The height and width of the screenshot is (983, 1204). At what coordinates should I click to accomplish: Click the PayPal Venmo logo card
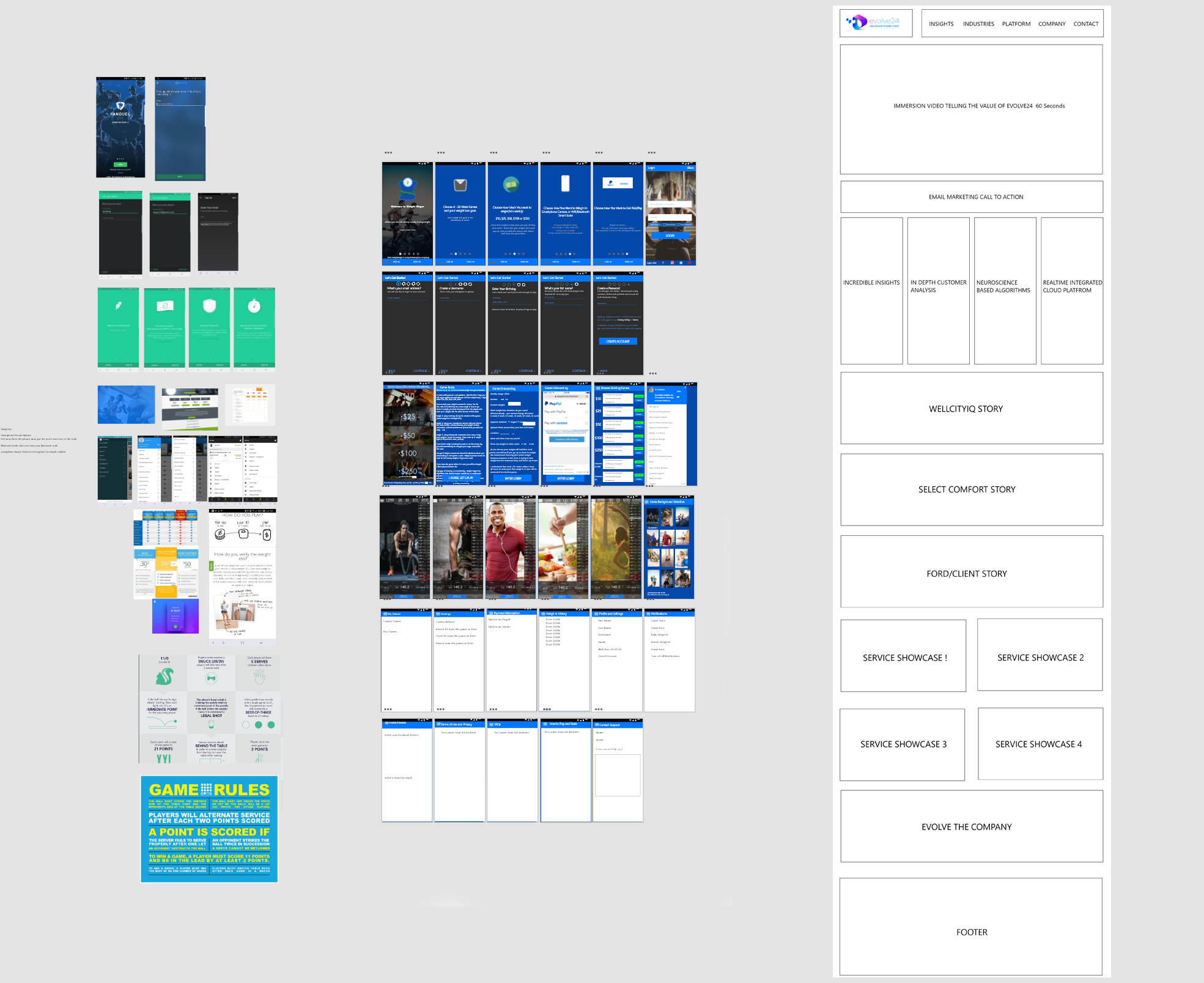618,183
